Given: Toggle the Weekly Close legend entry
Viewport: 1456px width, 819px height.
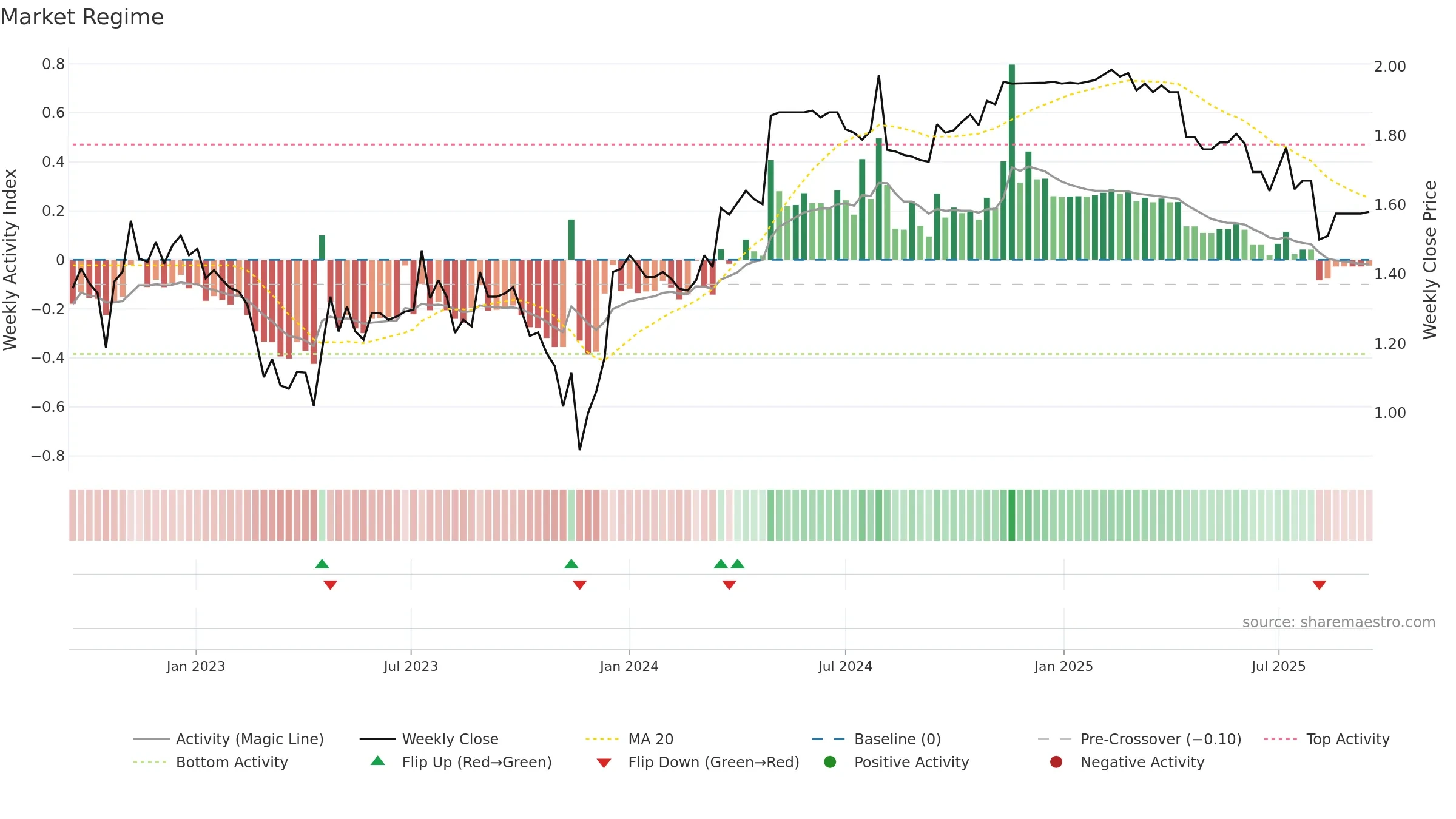Looking at the screenshot, I should click(429, 739).
